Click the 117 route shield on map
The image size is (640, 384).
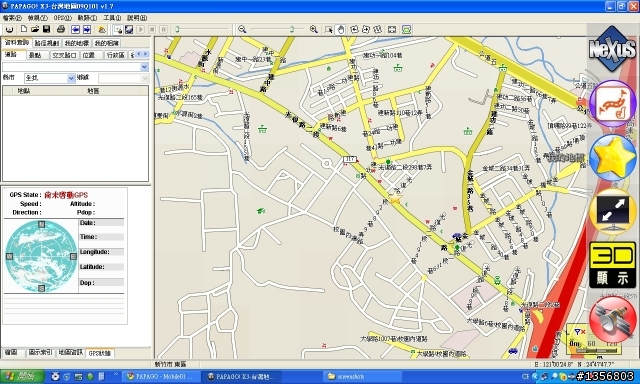350,159
